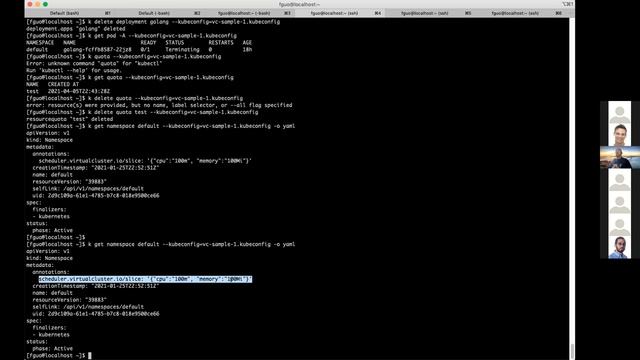Click the 'resourcequota "test" deleted' output line

tap(70, 119)
